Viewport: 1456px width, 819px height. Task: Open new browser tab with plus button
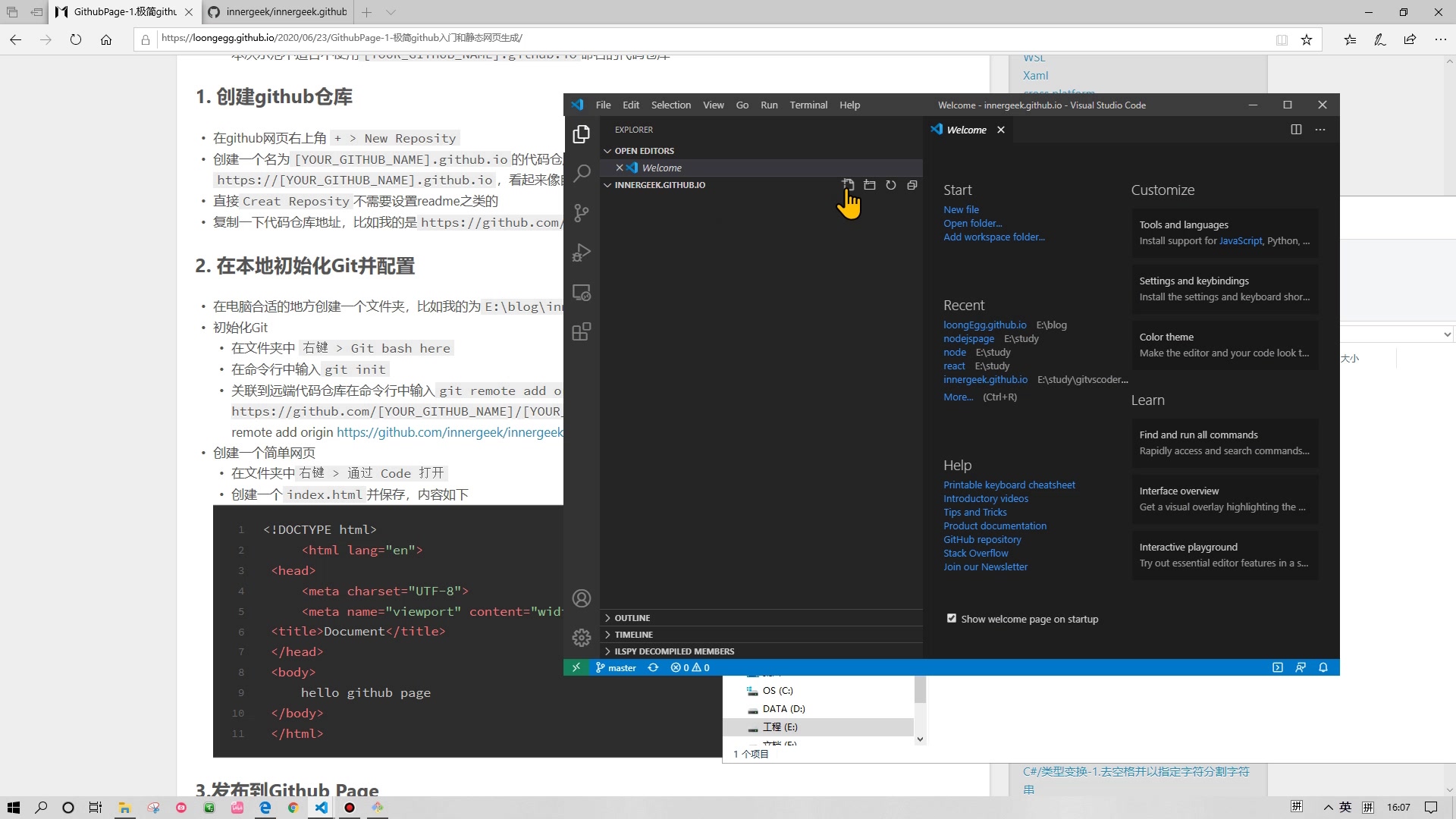pyautogui.click(x=367, y=12)
